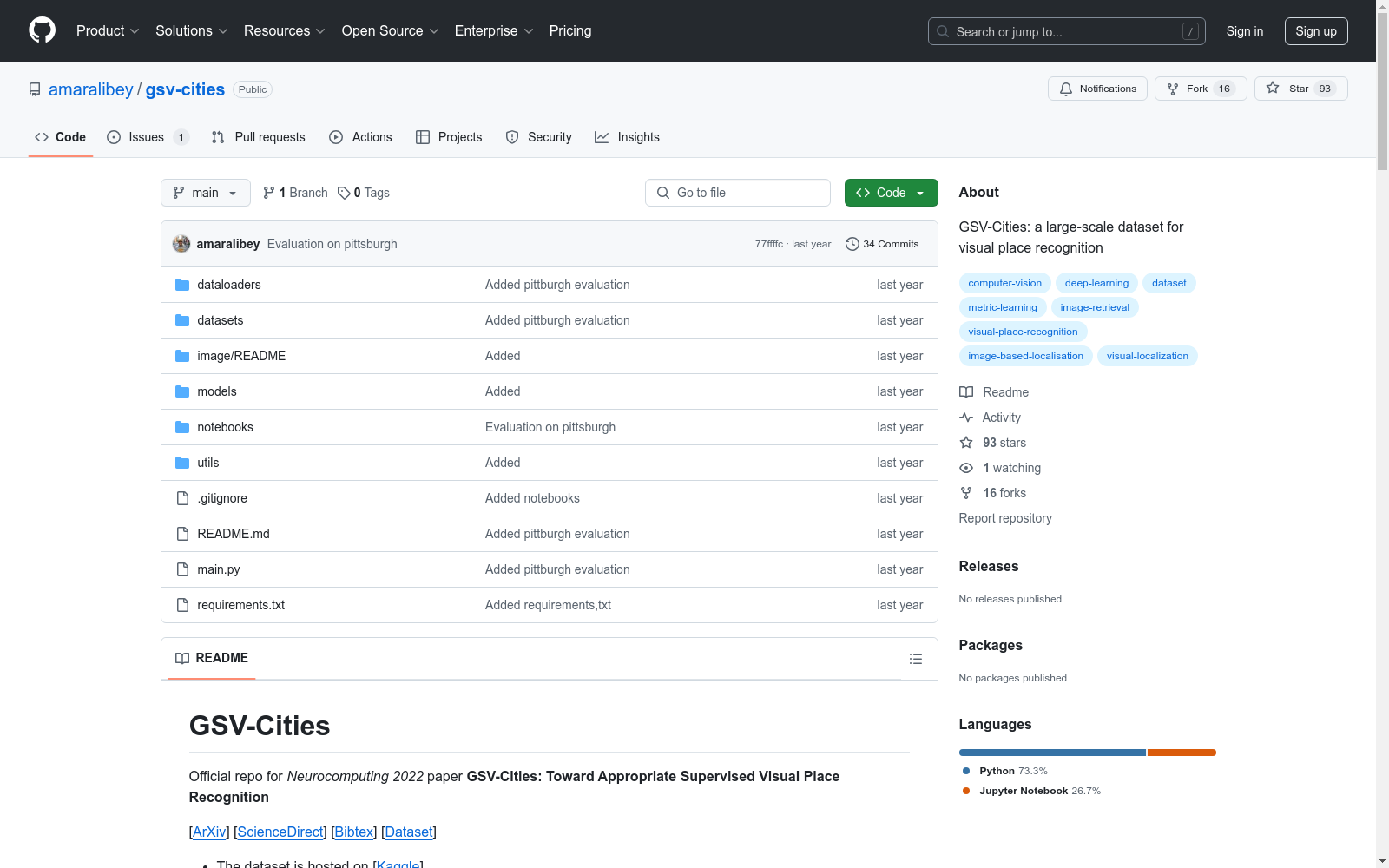Expand the Resources menu
This screenshot has height=868, width=1389.
pyautogui.click(x=285, y=30)
